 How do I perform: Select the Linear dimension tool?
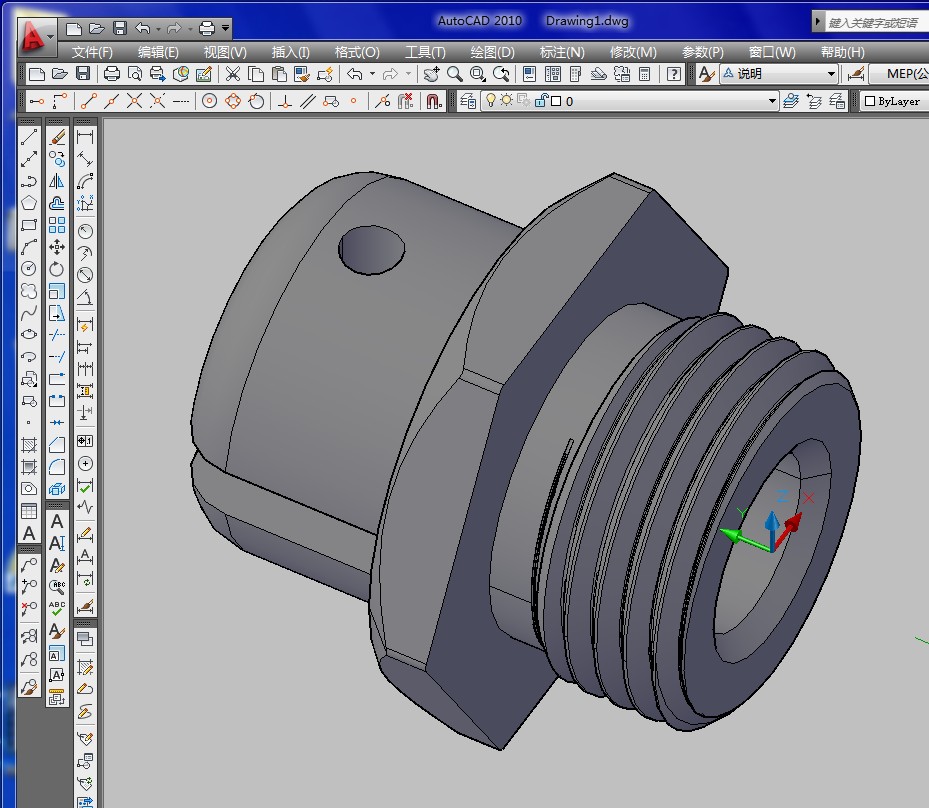(85, 137)
